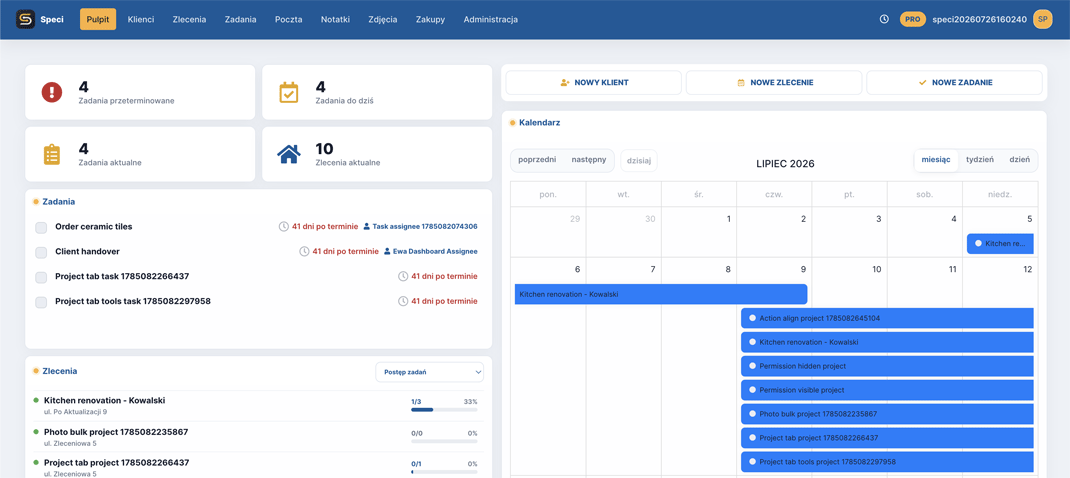Go to the Zadania menu

coord(241,19)
